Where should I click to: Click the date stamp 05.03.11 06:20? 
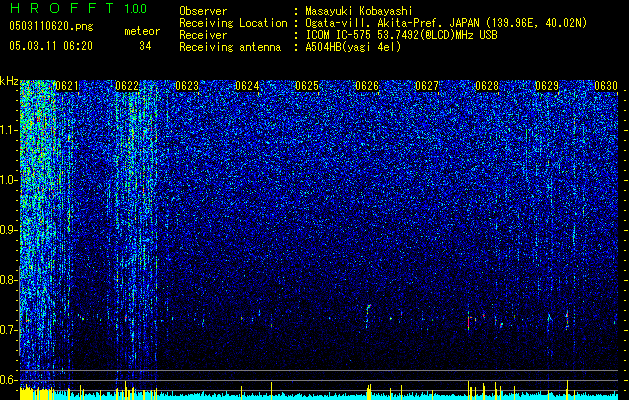tap(51, 45)
